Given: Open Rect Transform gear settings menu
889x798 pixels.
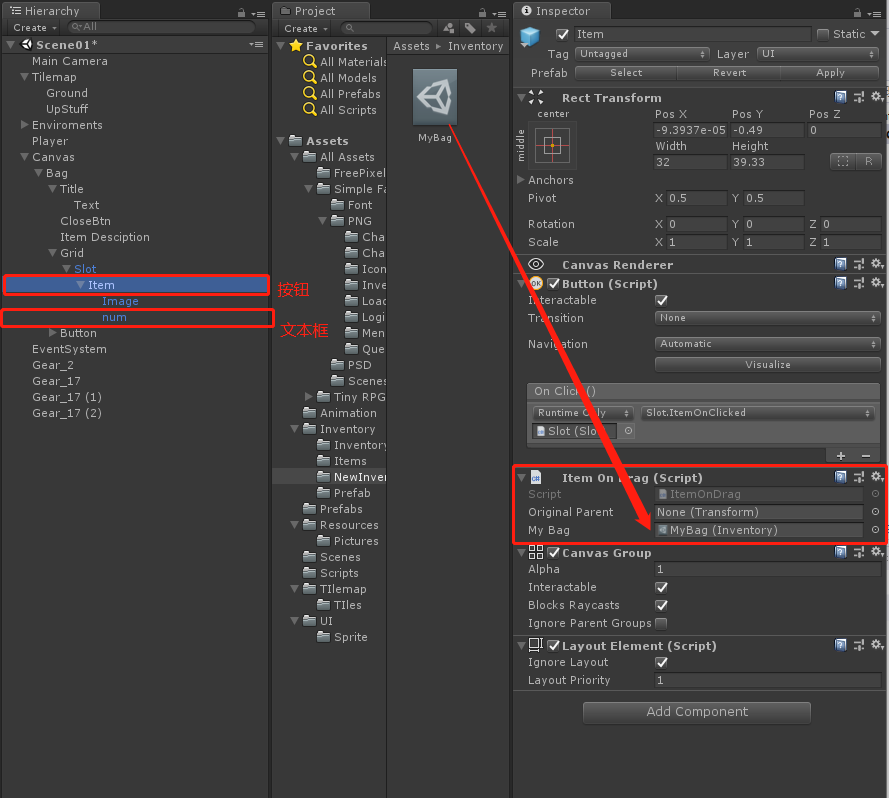Looking at the screenshot, I should [877, 97].
